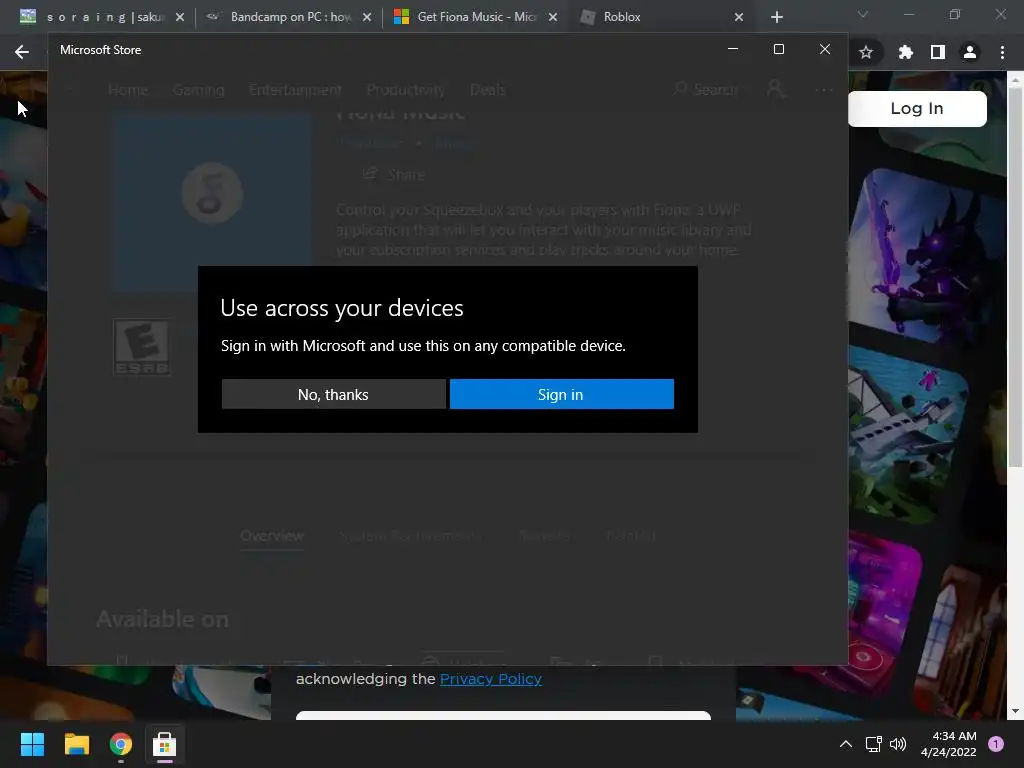1024x768 pixels.
Task: Close the Bandcamp on PC tab
Action: [367, 17]
